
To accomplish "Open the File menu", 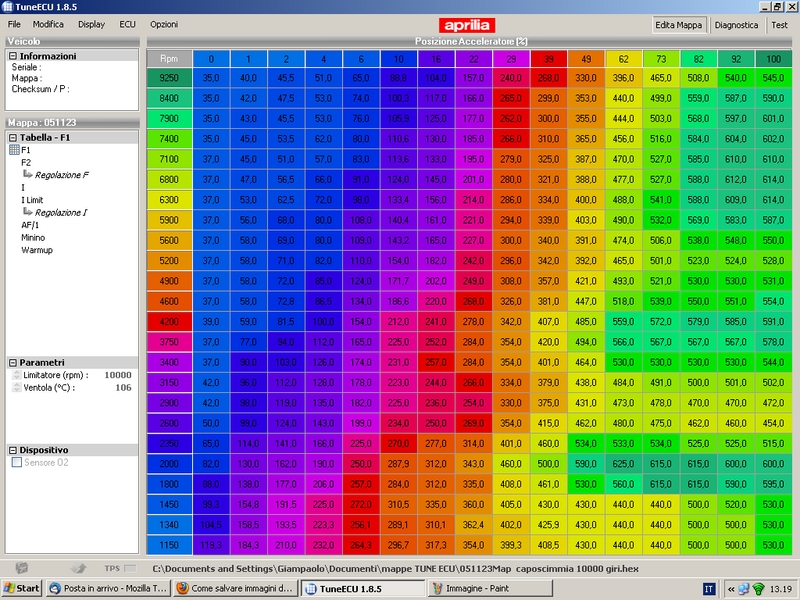I will point(14,24).
